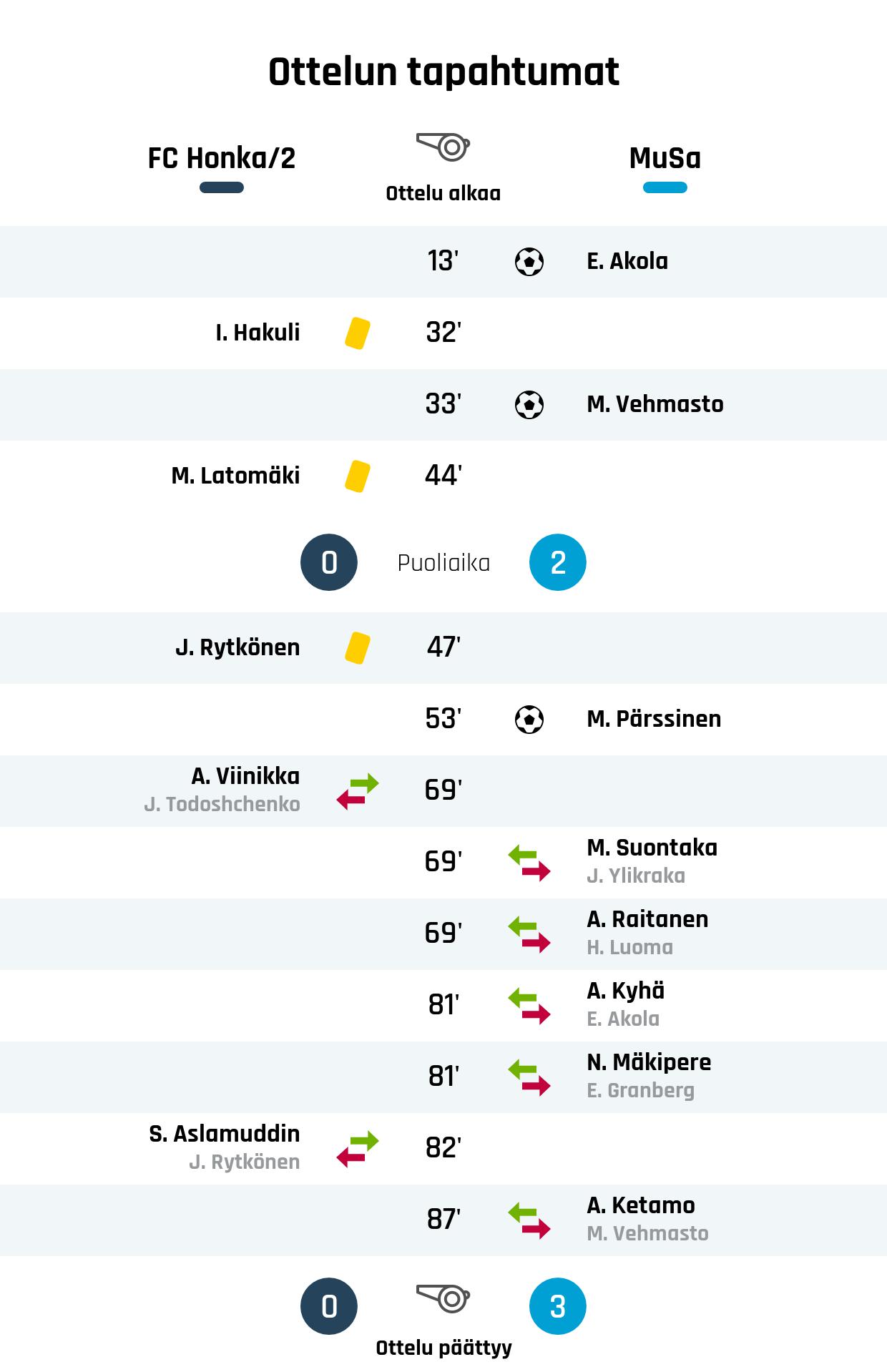This screenshot has height=1372, width=887.
Task: Click the substitution arrows beside M. Suontaka
Action: pyautogui.click(x=529, y=863)
